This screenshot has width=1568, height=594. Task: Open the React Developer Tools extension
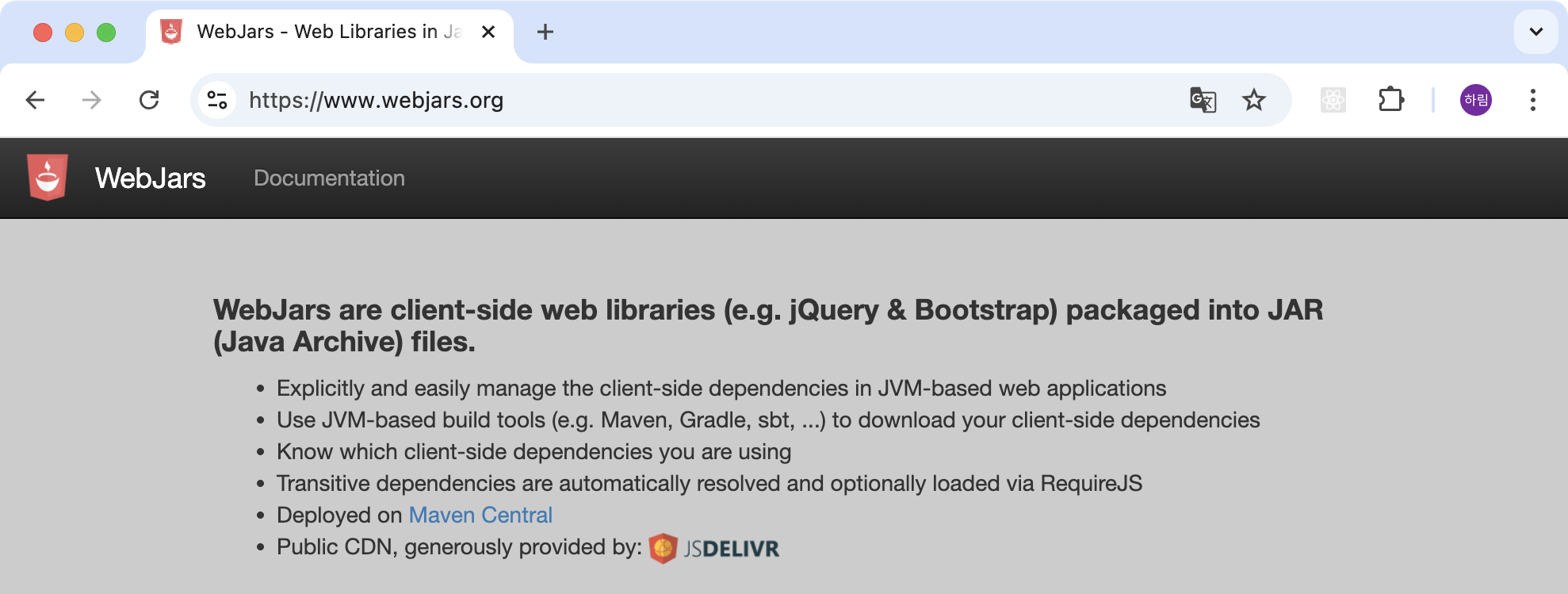tap(1333, 100)
